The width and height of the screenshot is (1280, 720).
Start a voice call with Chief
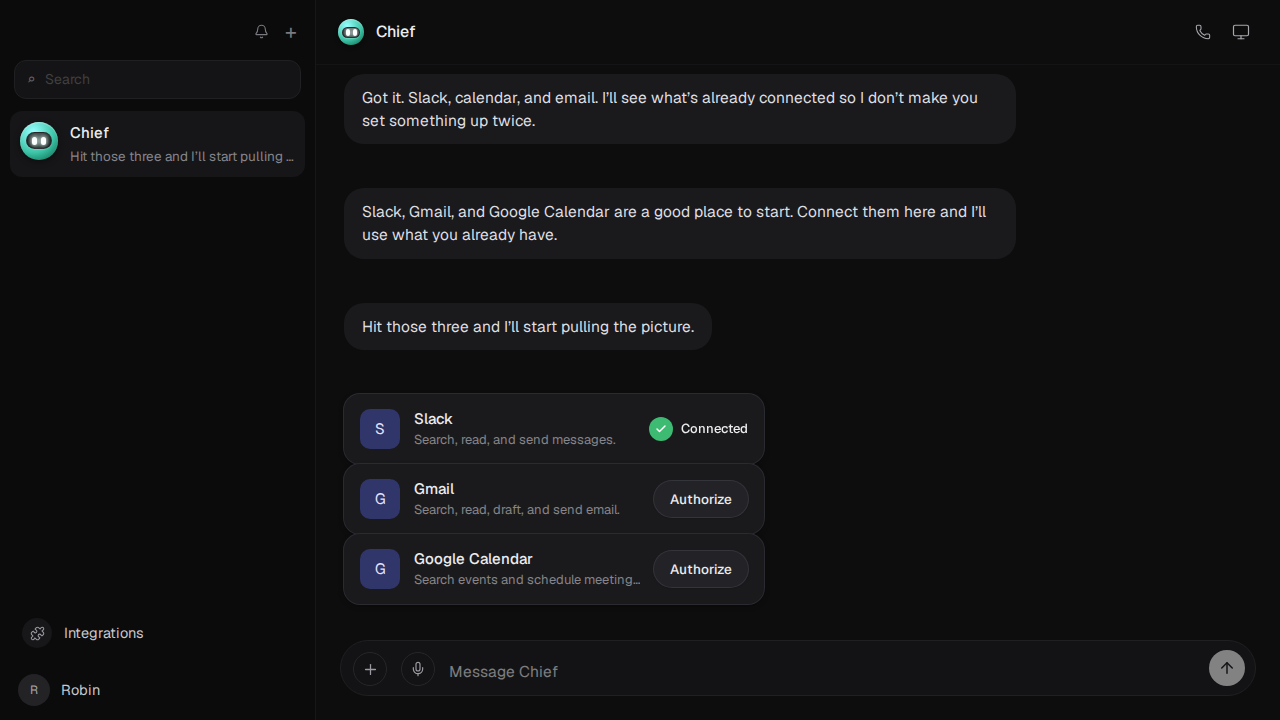click(1203, 32)
